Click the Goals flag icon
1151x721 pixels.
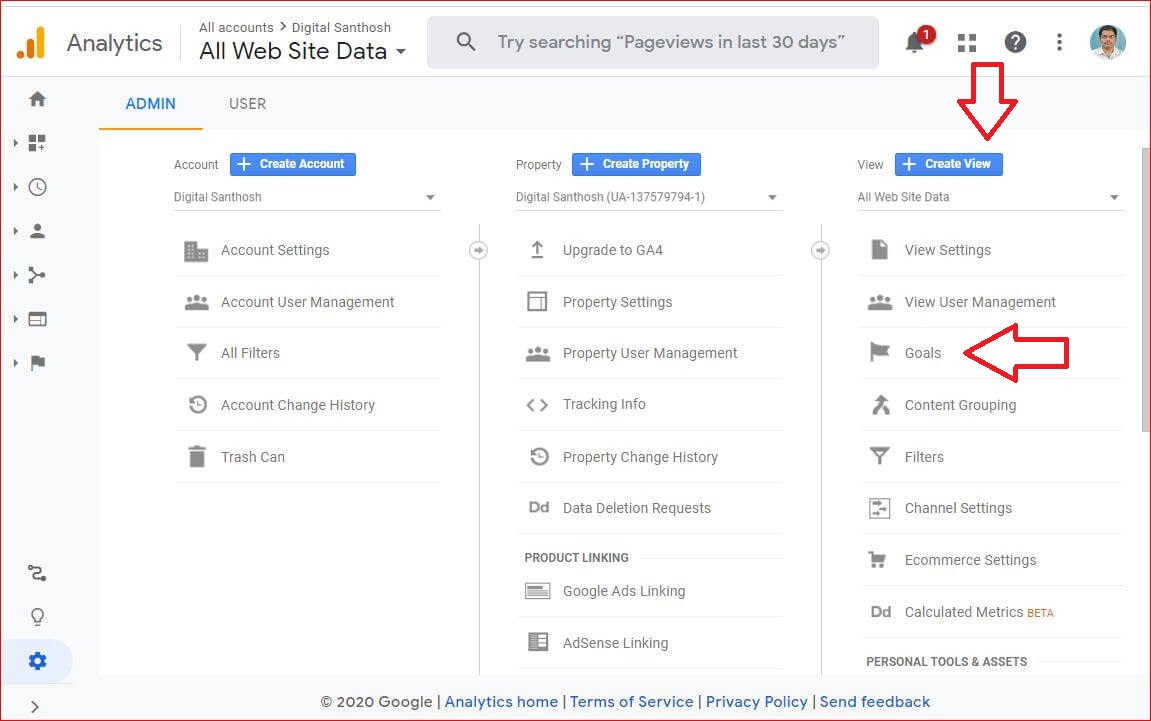tap(879, 352)
